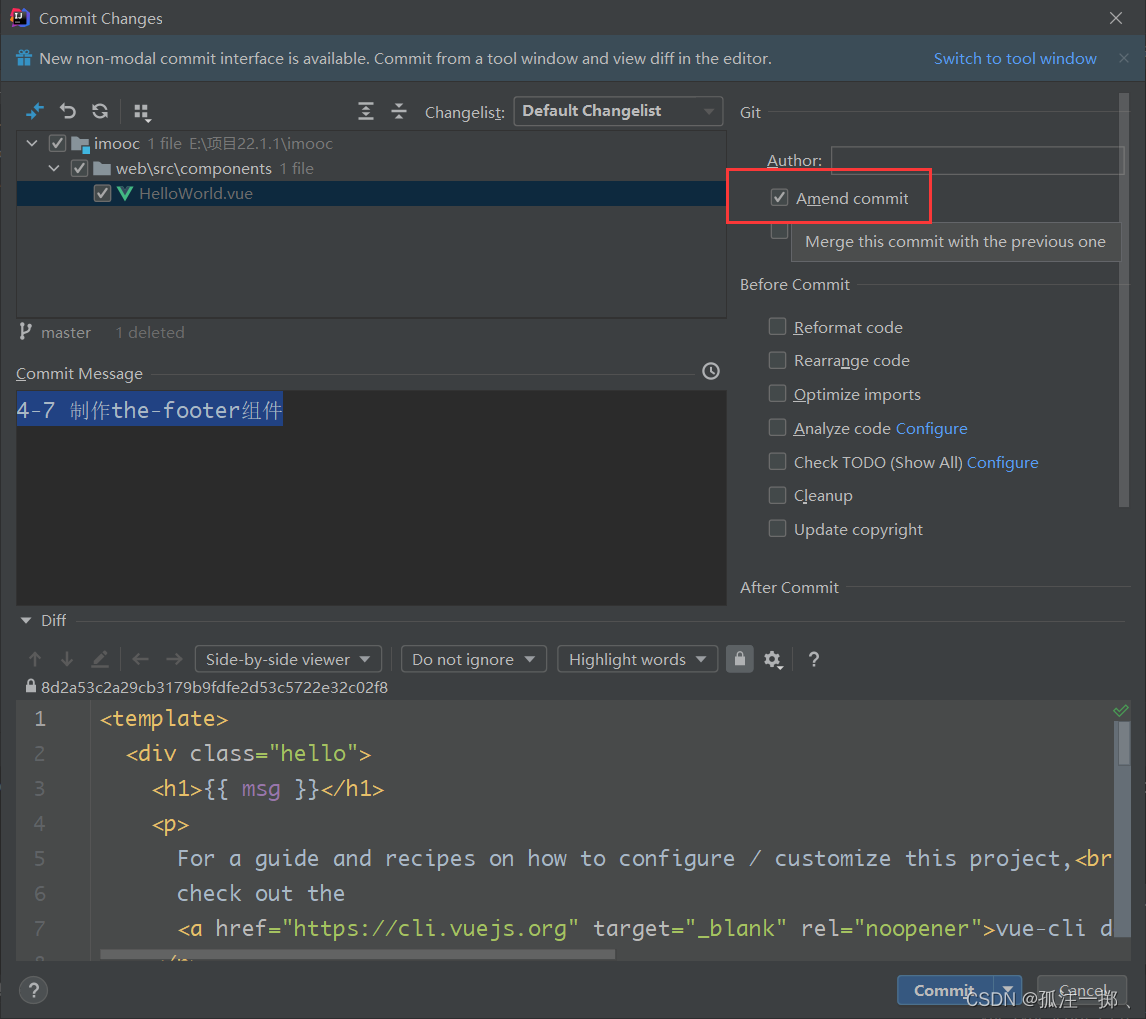Click the Collapse All tree icon
The image size is (1146, 1019).
click(x=398, y=111)
